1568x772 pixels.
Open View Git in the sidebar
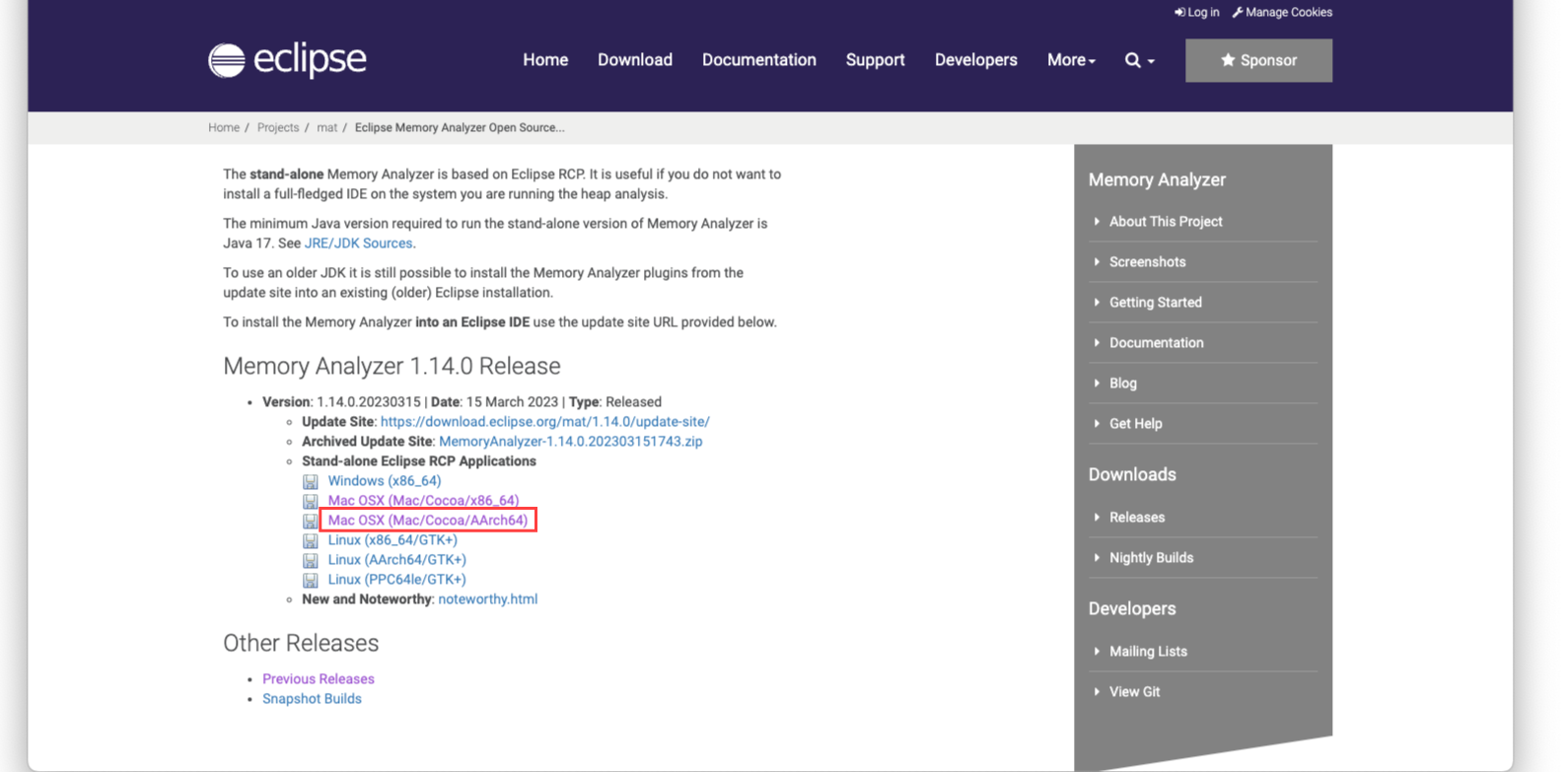click(1135, 691)
